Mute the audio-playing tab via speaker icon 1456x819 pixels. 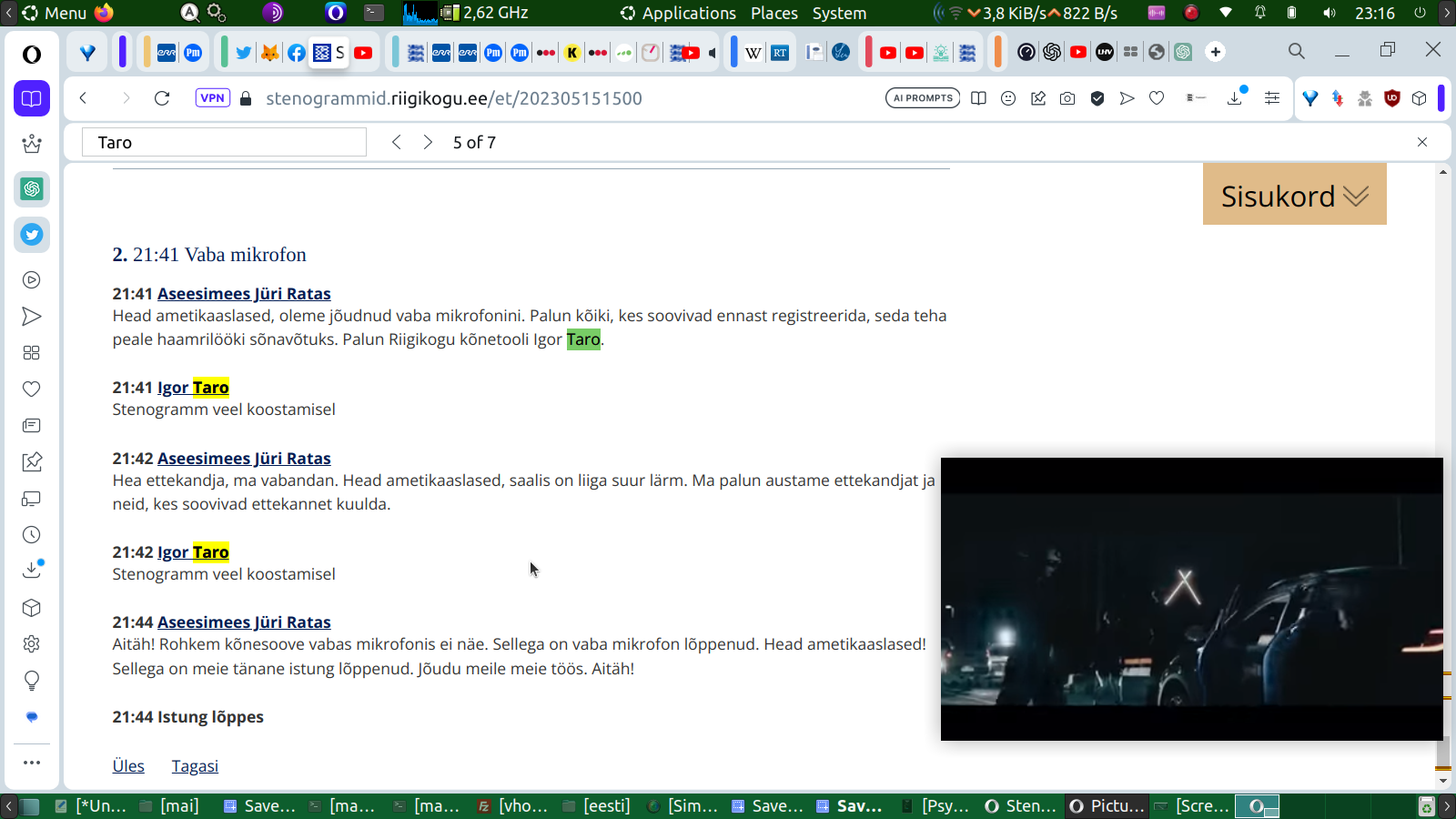[713, 53]
